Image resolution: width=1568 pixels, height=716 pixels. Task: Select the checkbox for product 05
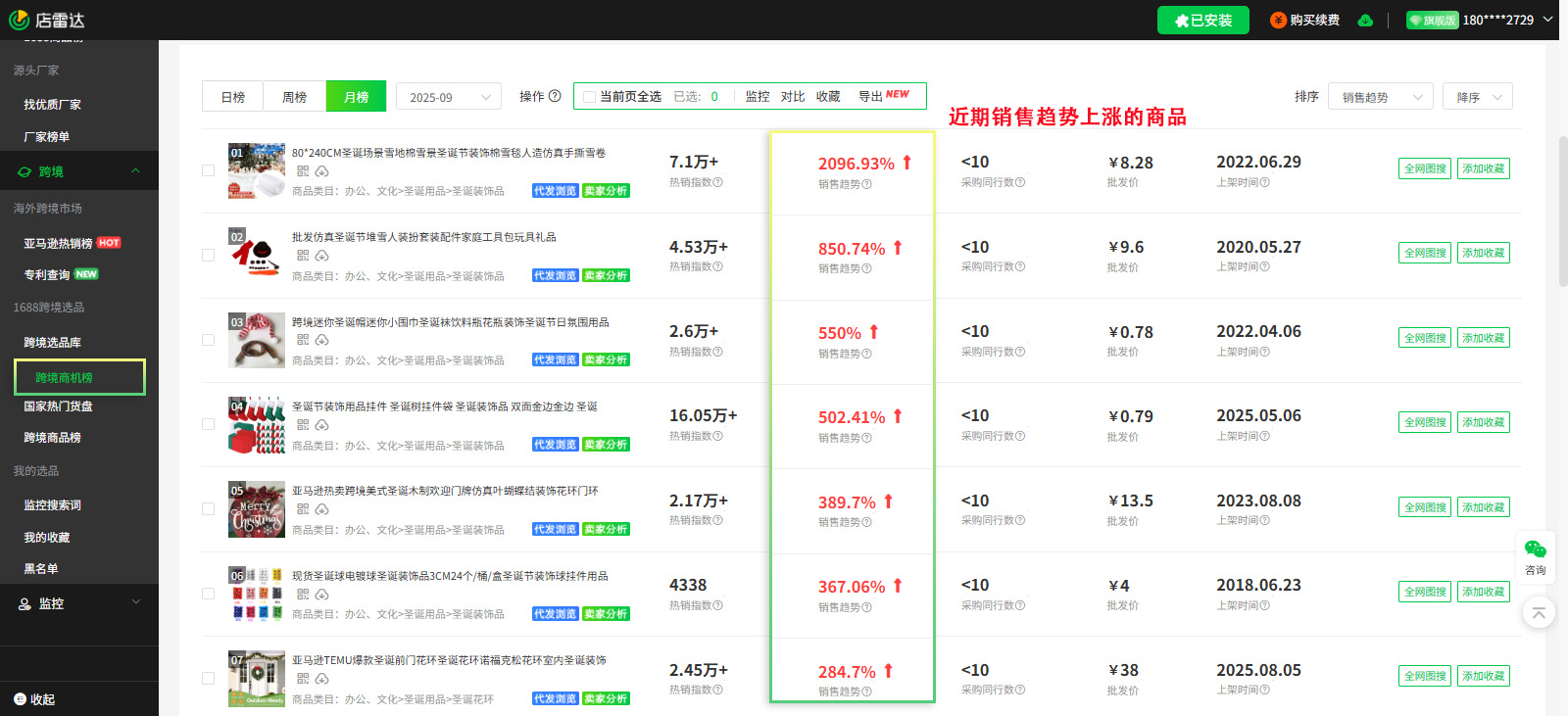[x=208, y=509]
